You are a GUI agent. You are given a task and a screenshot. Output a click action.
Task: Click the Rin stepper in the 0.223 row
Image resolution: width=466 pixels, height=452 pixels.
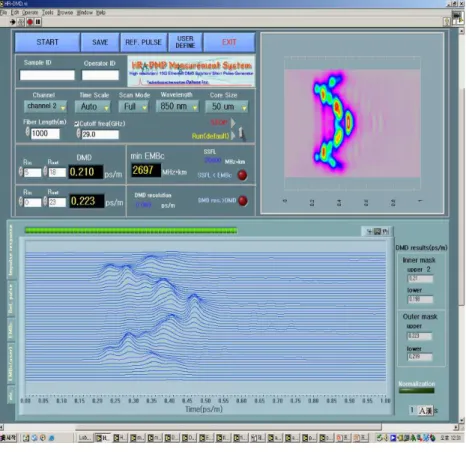[21, 201]
